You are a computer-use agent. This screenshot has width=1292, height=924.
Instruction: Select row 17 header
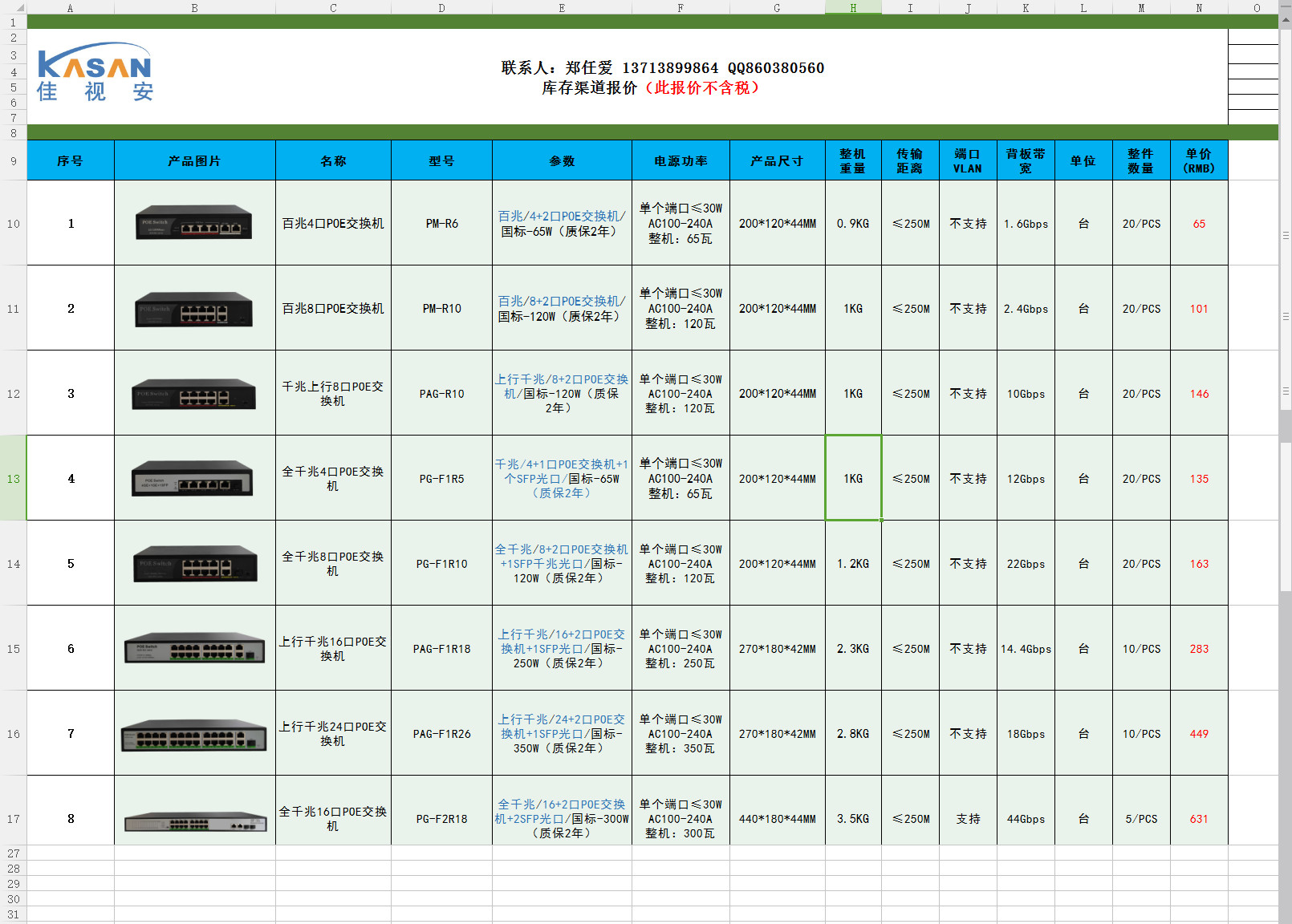click(13, 819)
